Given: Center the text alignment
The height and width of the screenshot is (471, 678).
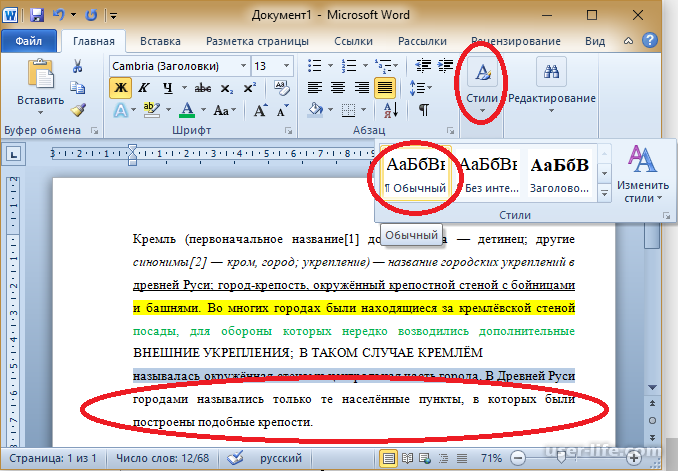Looking at the screenshot, I should click(338, 88).
